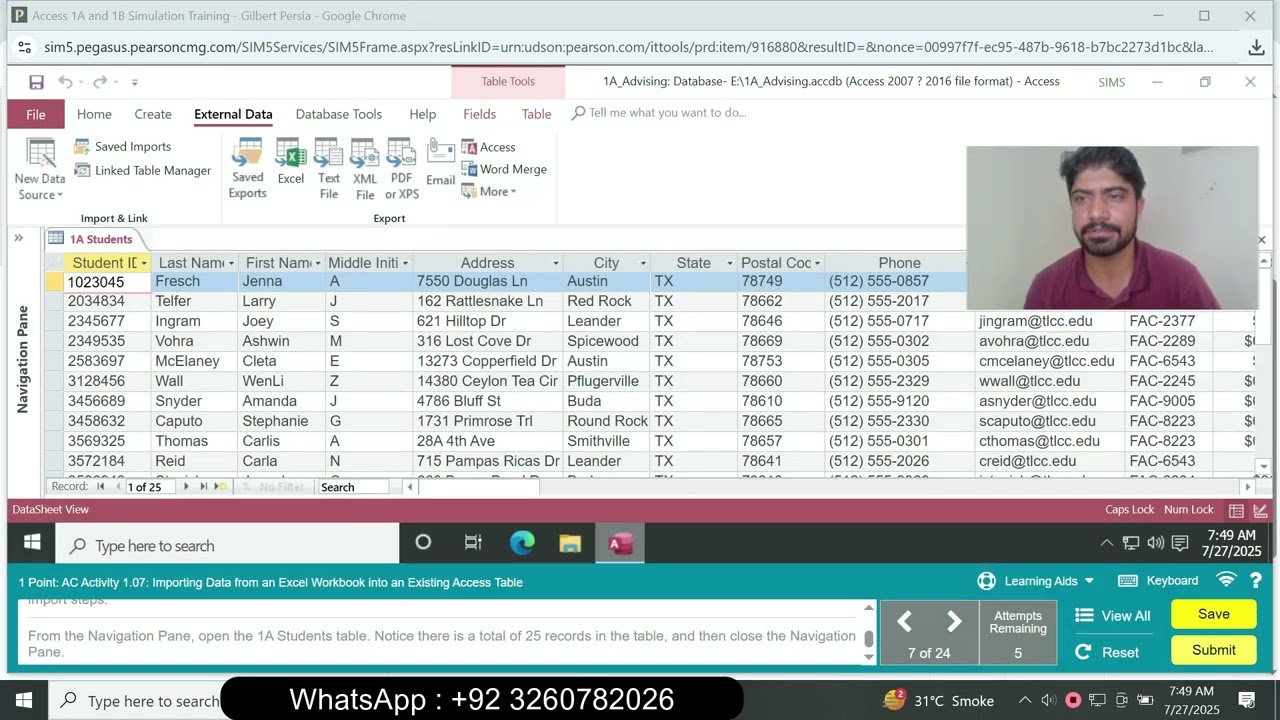The image size is (1280, 720).
Task: Click the Redo arrow in the Quick Access Toolbar
Action: 100,82
